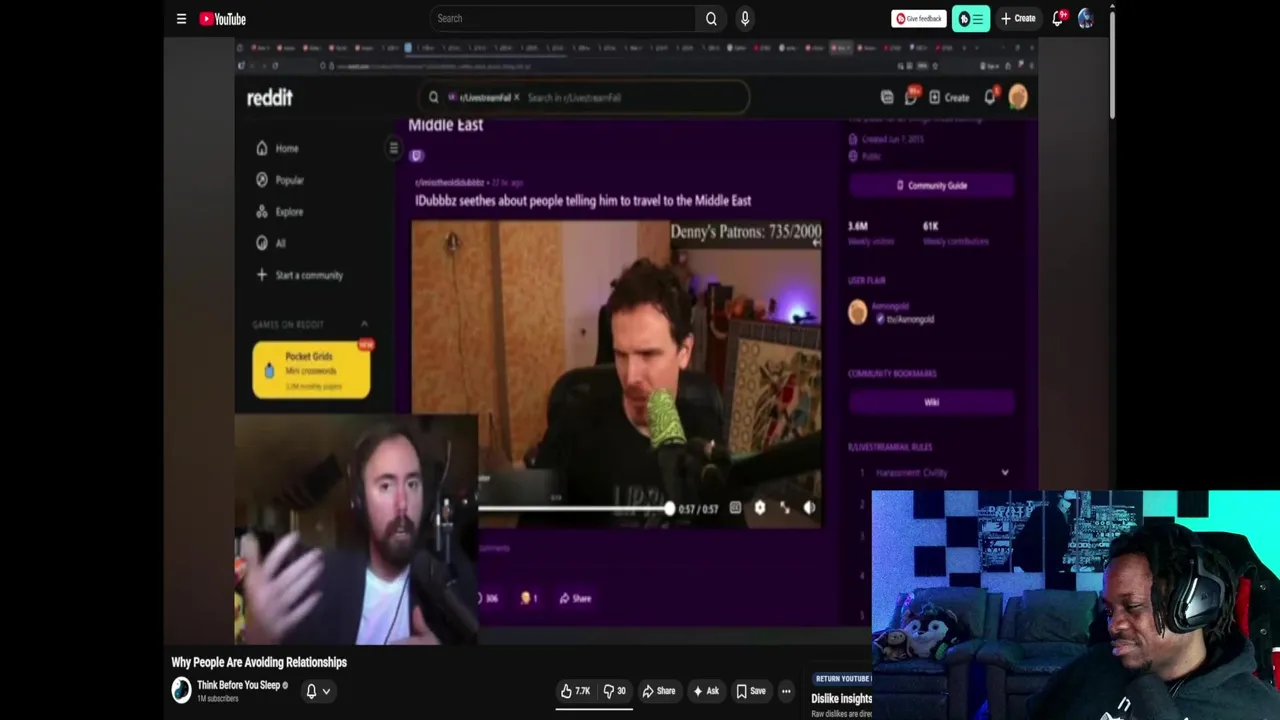Mute the reddit video volume icon
The width and height of the screenshot is (1280, 720).
(x=809, y=508)
